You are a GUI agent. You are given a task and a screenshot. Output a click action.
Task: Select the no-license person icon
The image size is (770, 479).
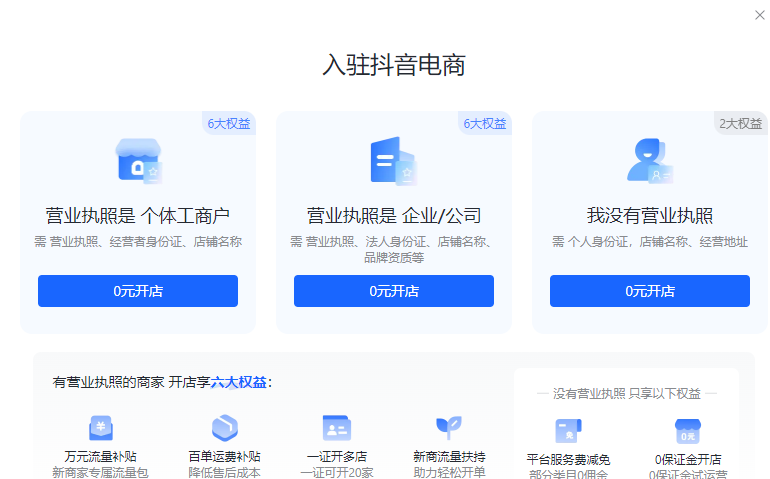[x=650, y=161]
